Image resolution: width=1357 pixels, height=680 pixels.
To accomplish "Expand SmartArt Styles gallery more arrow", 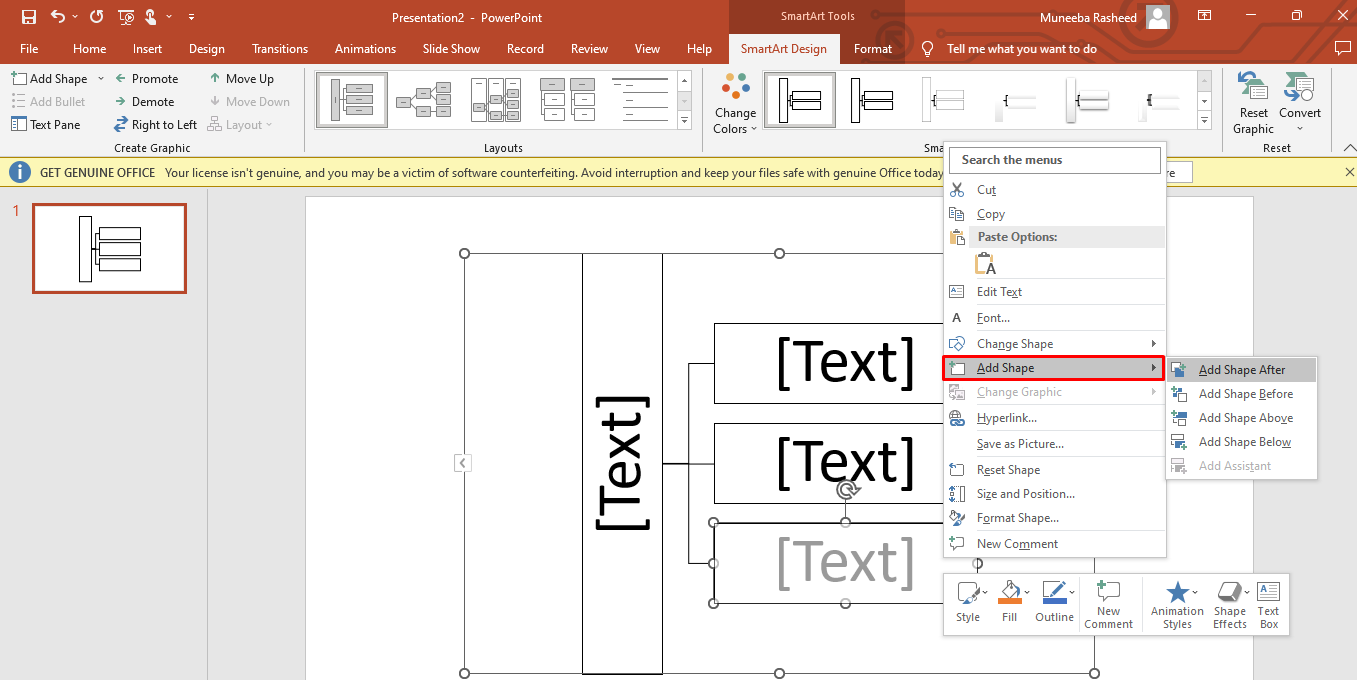I will point(1205,121).
